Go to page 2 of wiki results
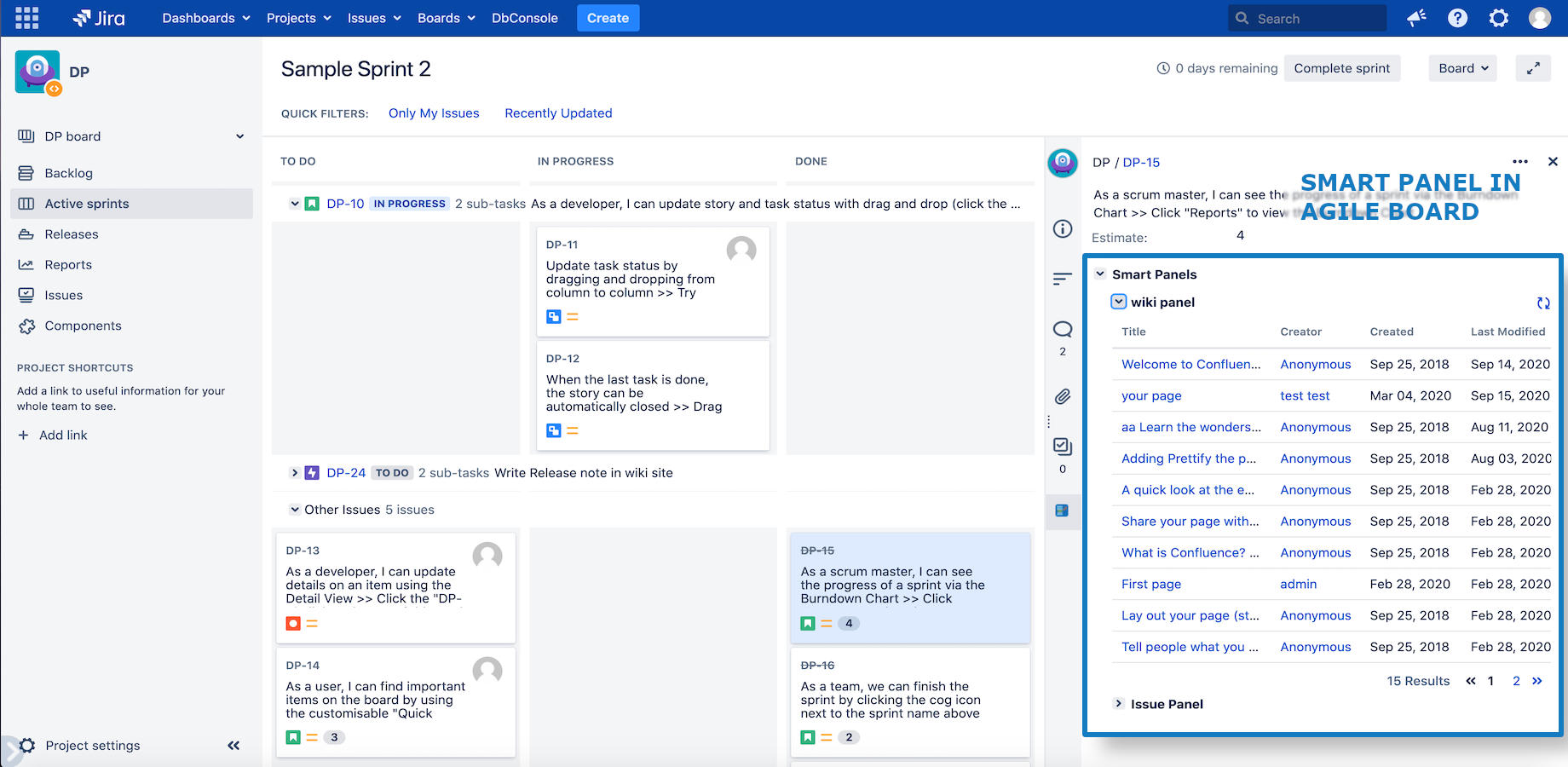This screenshot has width=1568, height=767. click(1516, 681)
